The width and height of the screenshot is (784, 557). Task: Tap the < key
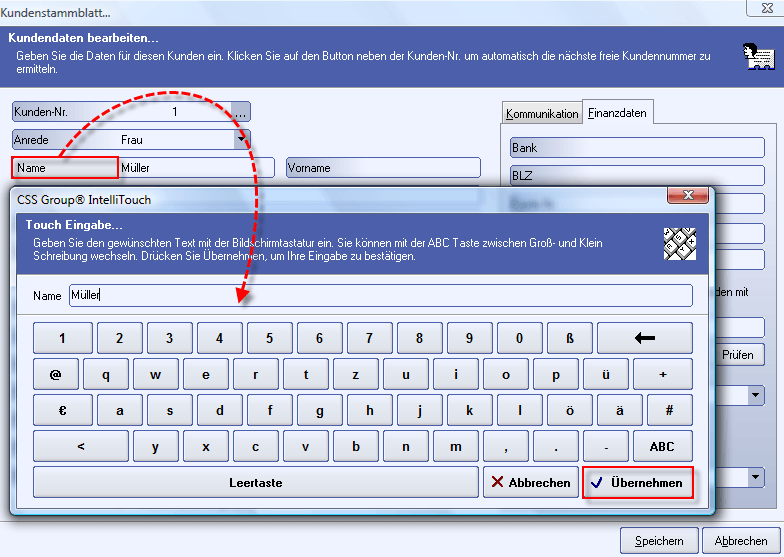coord(80,446)
